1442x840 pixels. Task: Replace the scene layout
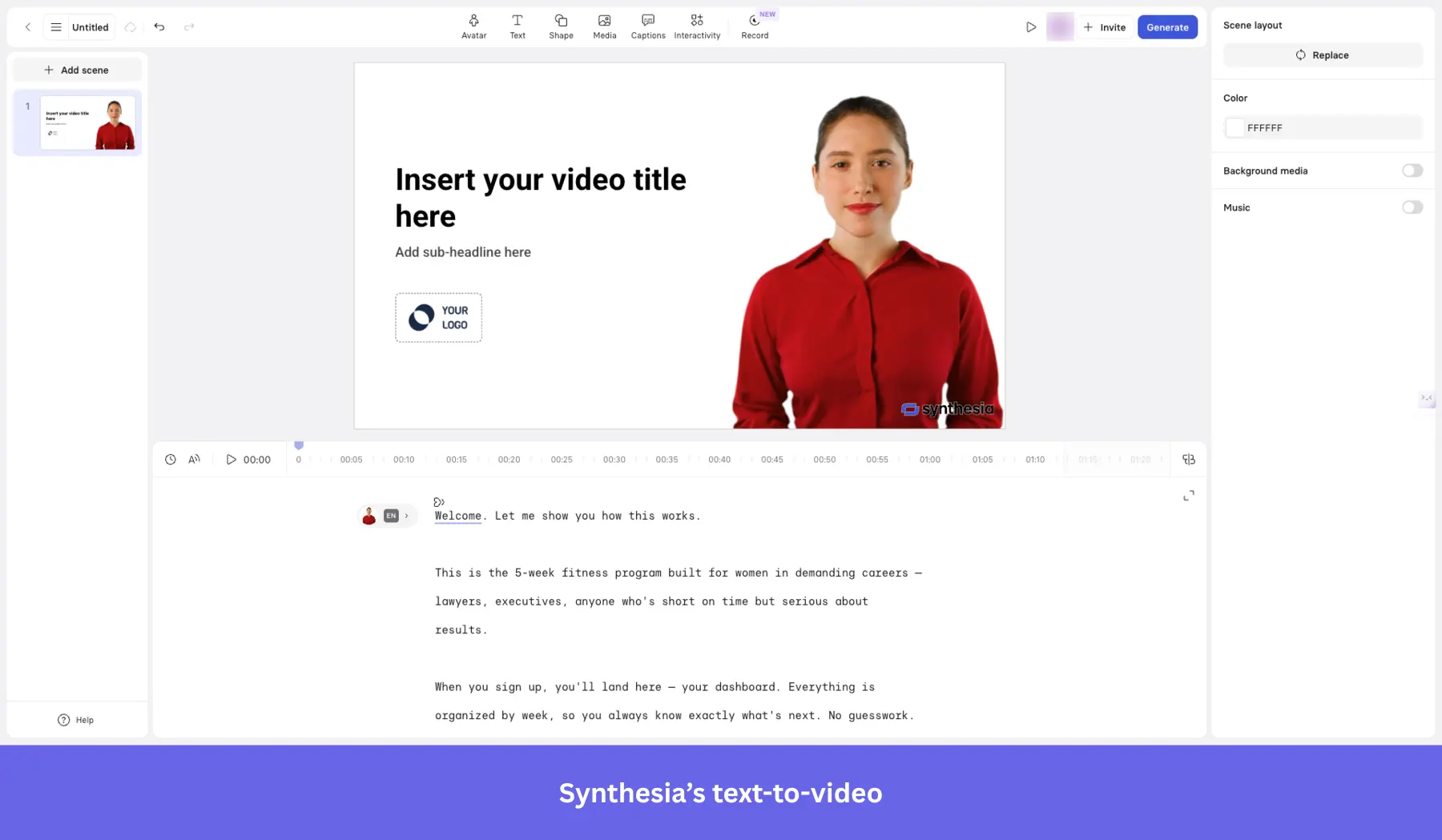(1322, 54)
